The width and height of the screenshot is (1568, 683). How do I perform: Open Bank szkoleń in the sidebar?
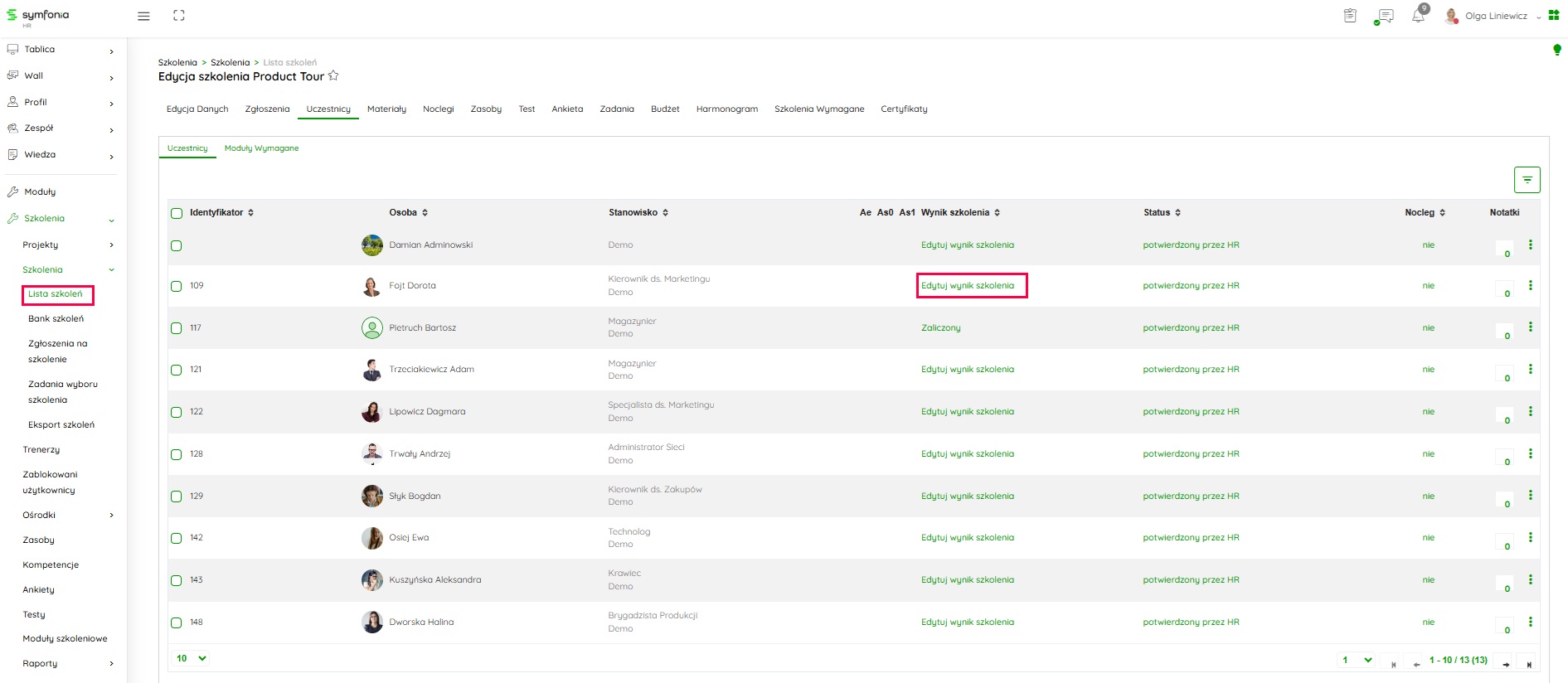coord(56,318)
